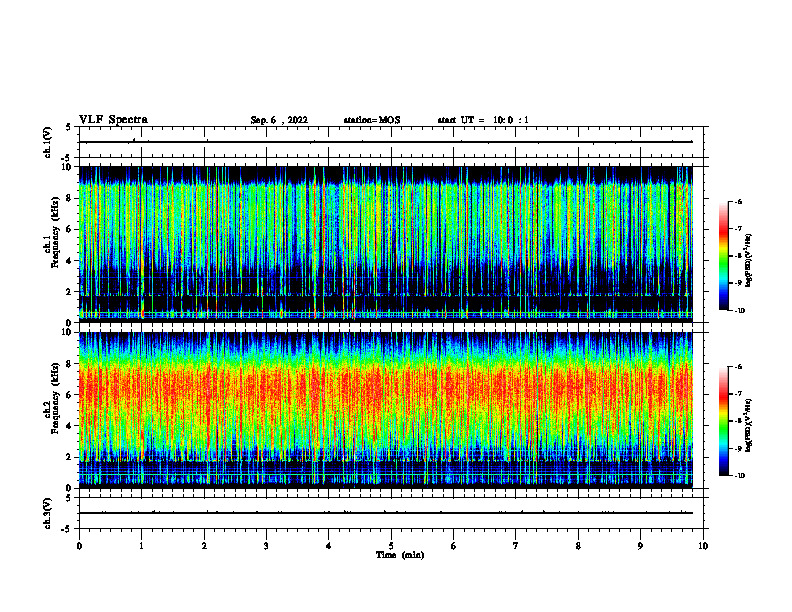Click the ch.1 colorbar label '-6'
This screenshot has height=612, width=792.
tap(738, 201)
